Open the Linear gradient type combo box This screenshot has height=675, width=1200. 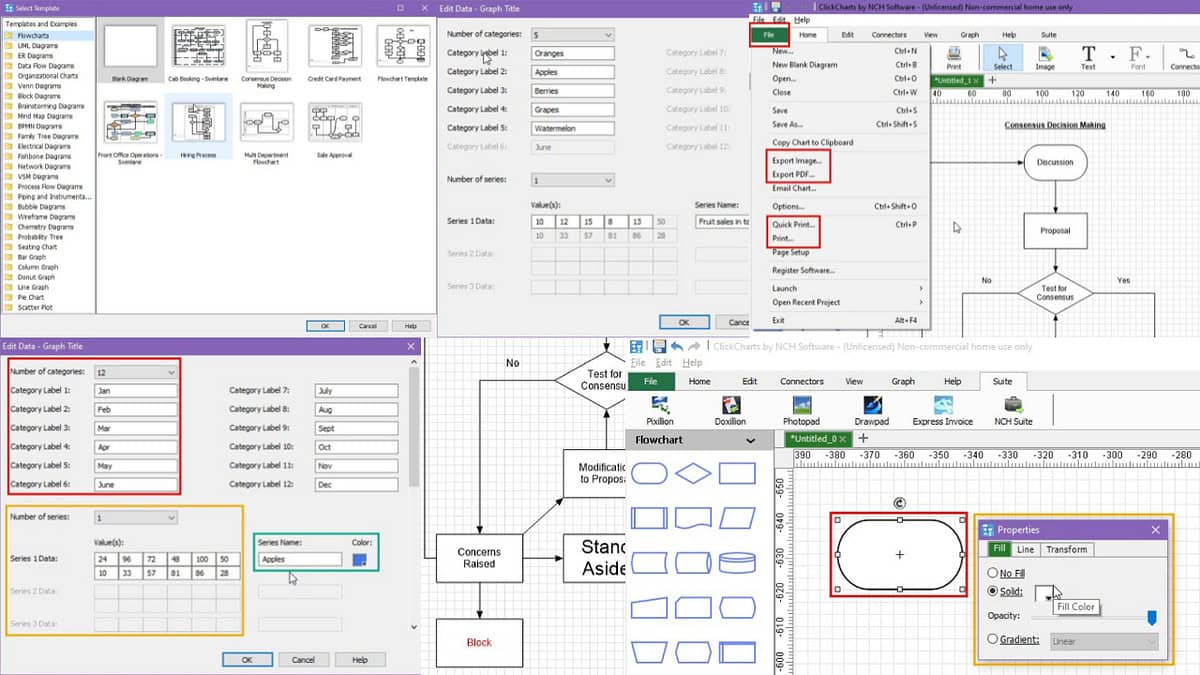click(x=1103, y=641)
